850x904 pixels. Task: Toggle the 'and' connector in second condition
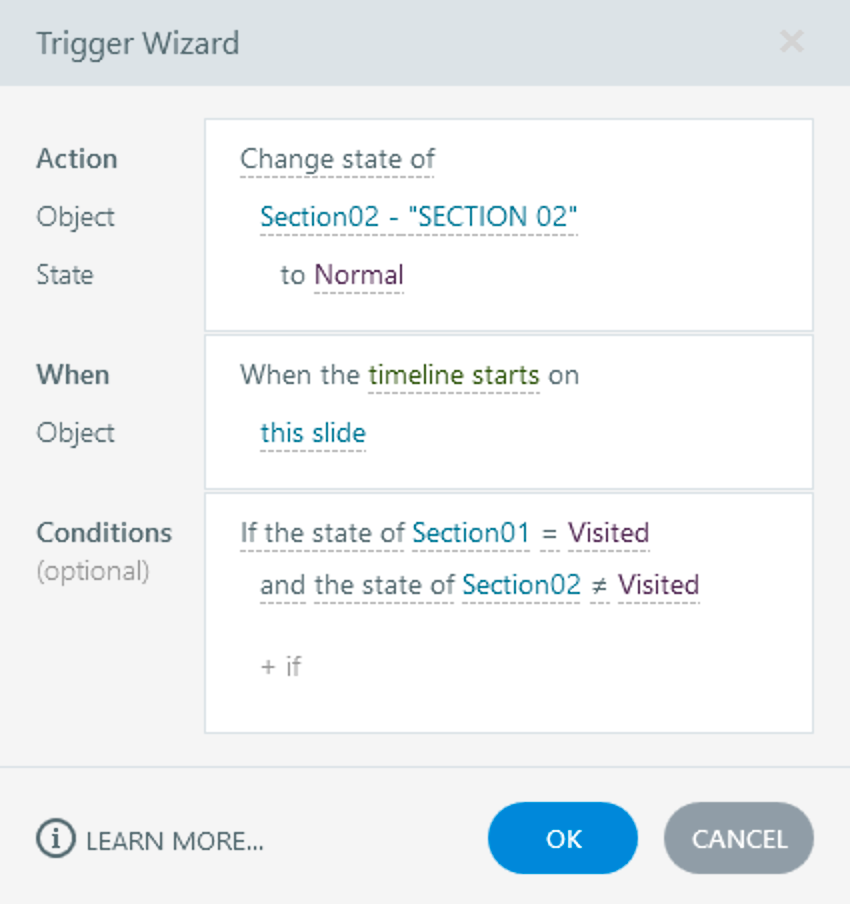click(x=283, y=585)
